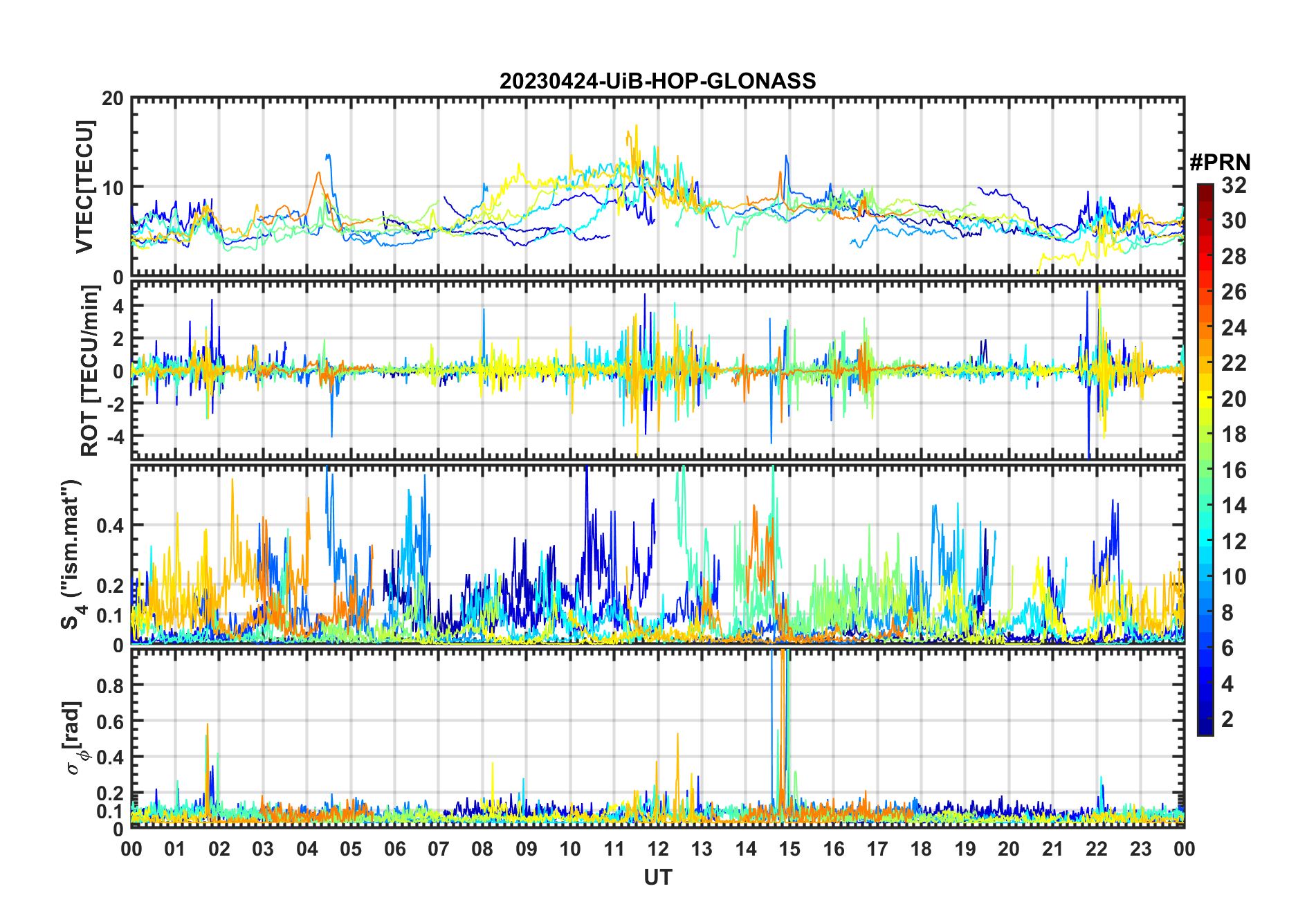1316x920 pixels.
Task: Select the ROT [TECU/min] y-axis label
Action: click(90, 371)
